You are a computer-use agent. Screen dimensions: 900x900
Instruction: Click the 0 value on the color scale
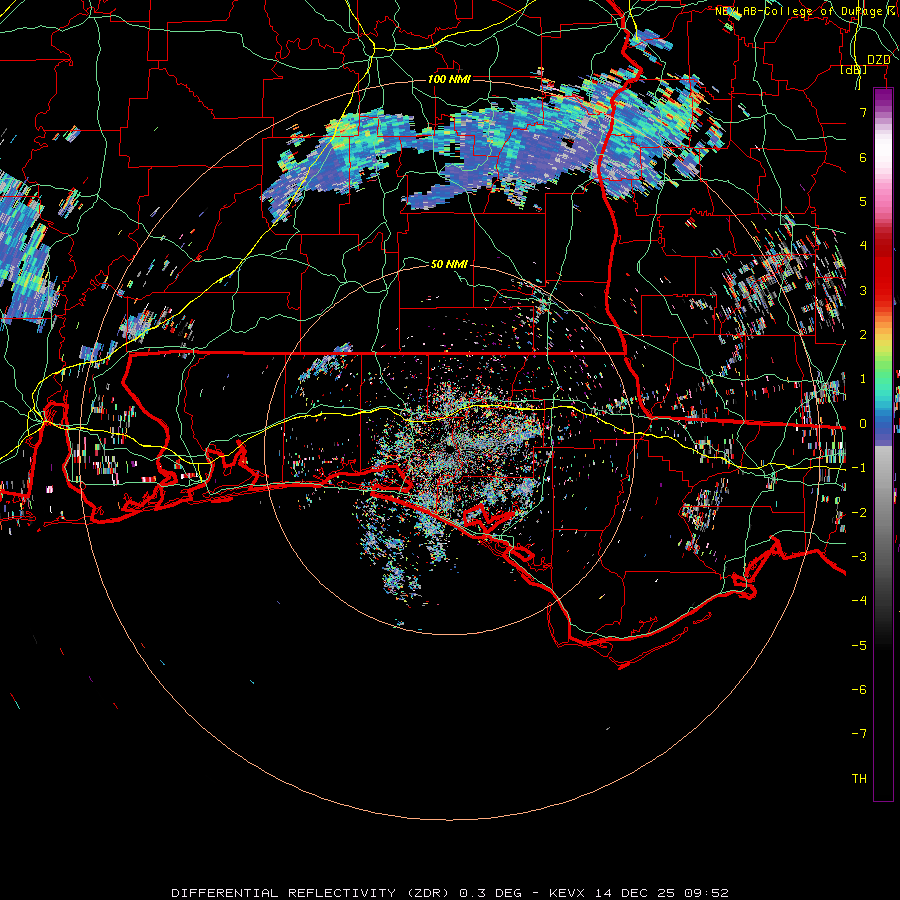(863, 424)
